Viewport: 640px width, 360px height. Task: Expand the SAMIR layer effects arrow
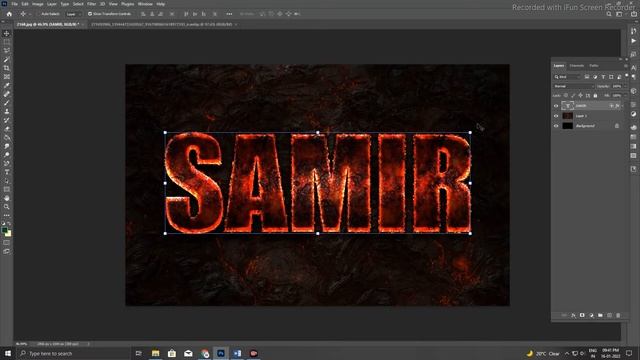(x=622, y=106)
